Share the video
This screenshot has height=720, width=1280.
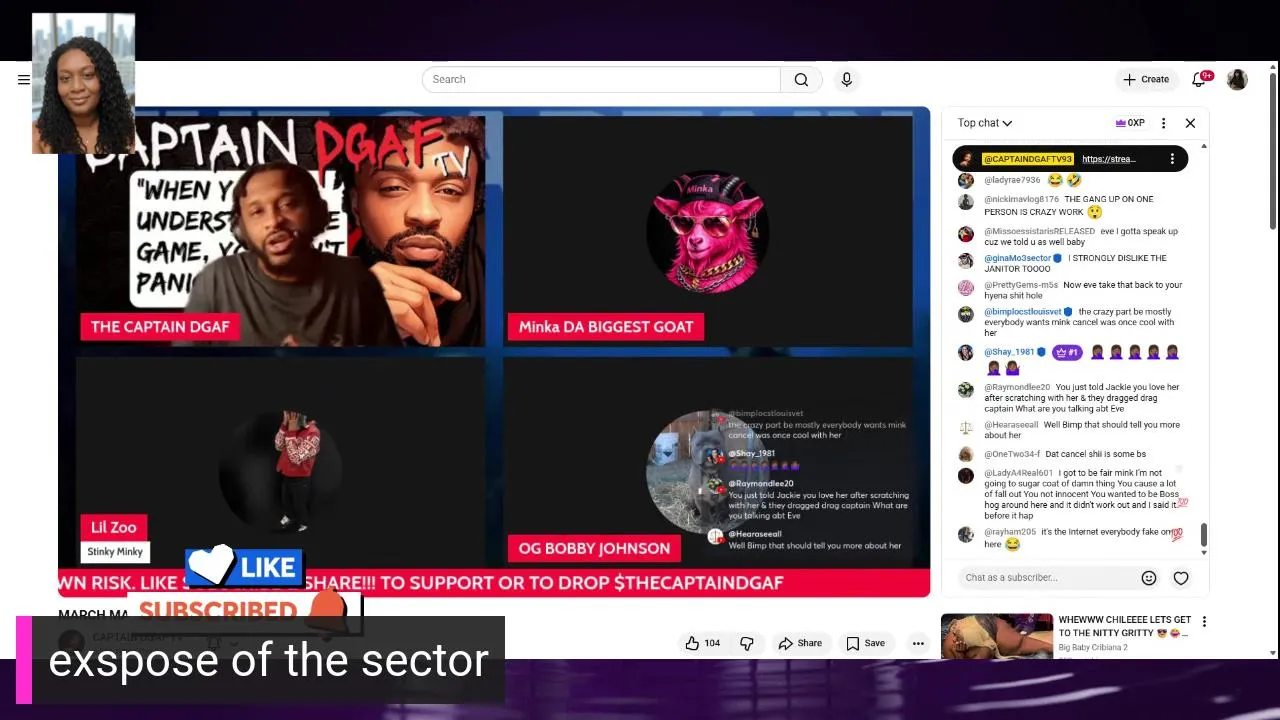click(x=800, y=643)
